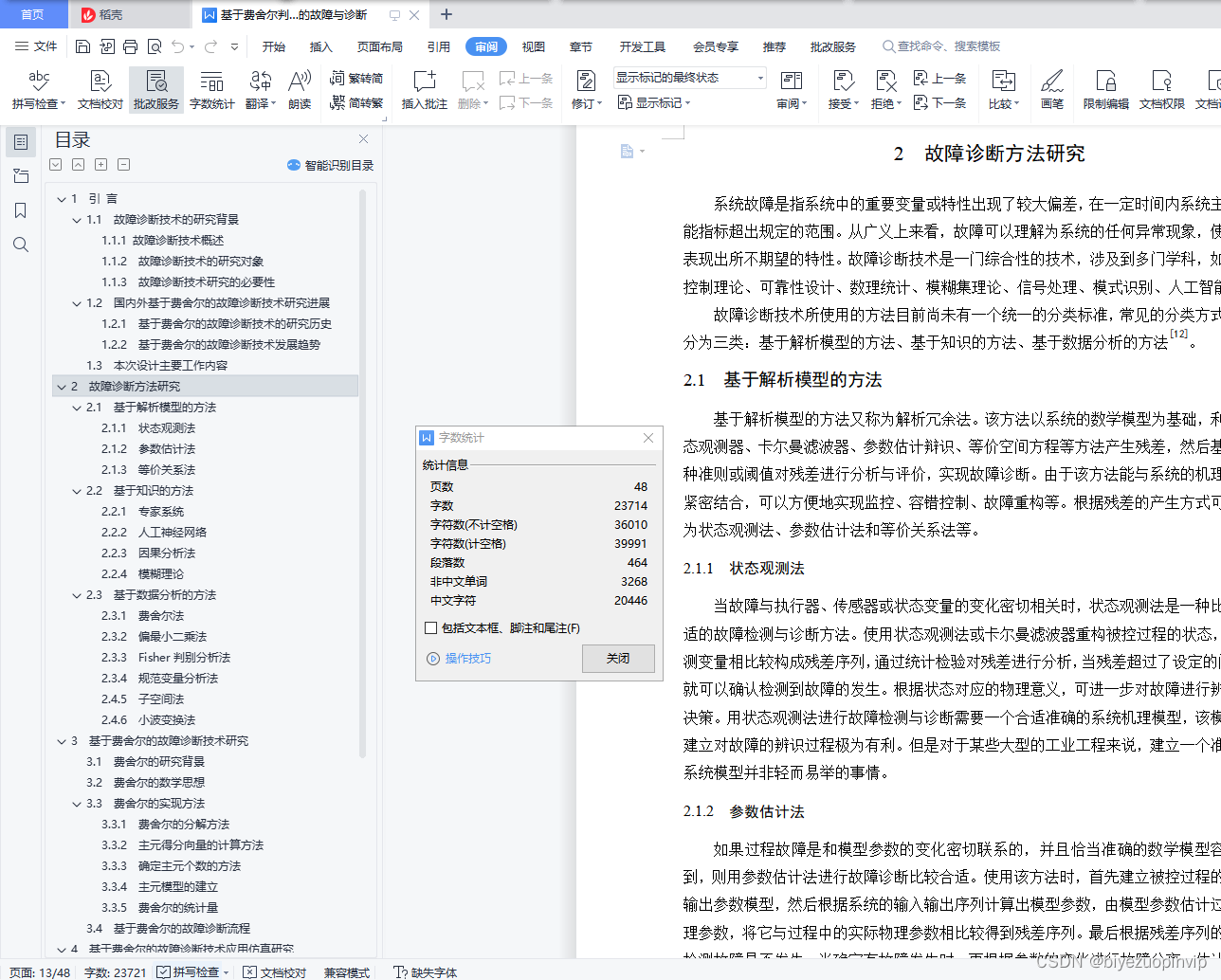Collapse the 1 引言 tree node

(x=62, y=199)
